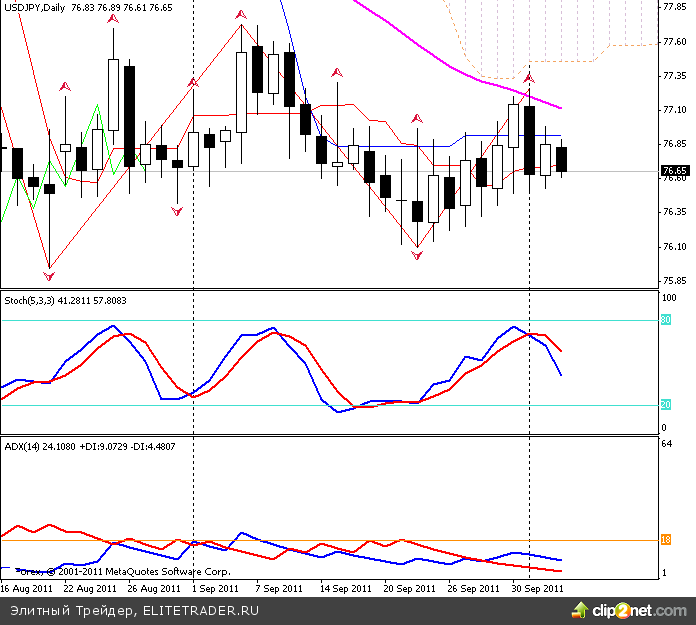Viewport: 696px width, 625px height.
Task: Click the cyan 20 level tag in Stochastic panel
Action: tap(665, 405)
